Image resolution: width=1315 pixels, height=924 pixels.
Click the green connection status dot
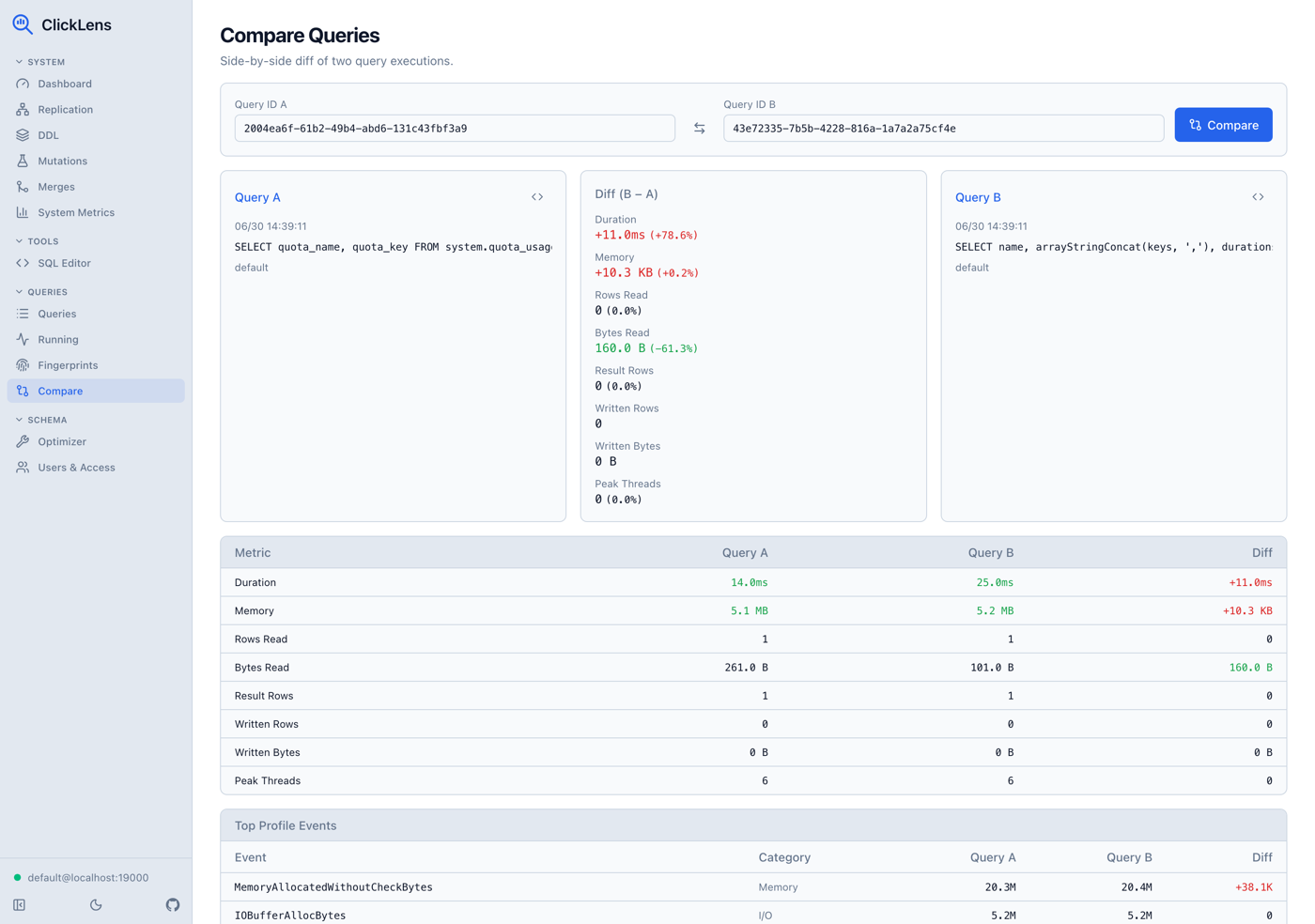click(x=17, y=878)
